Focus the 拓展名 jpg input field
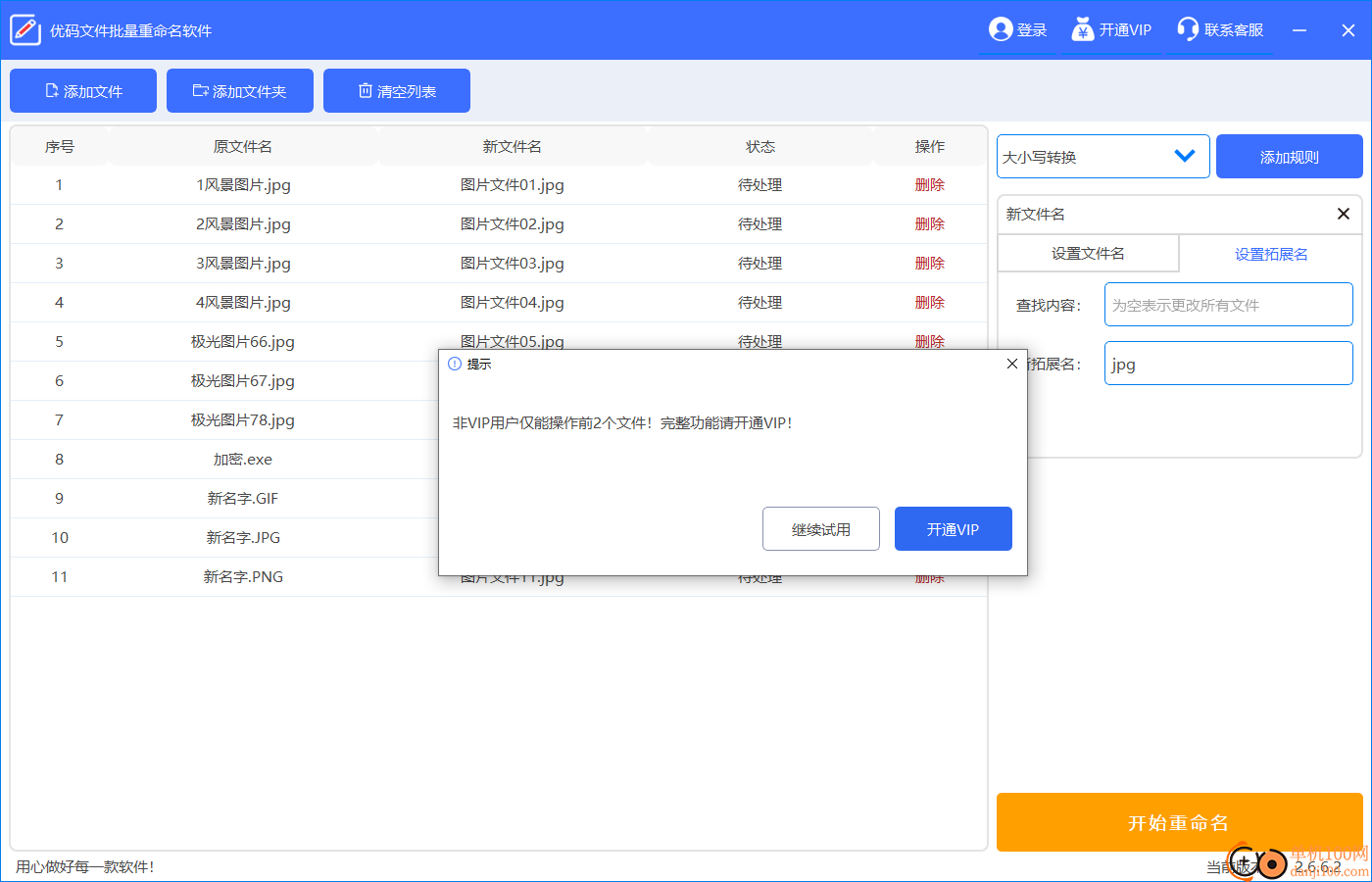1372x882 pixels. 1229,364
